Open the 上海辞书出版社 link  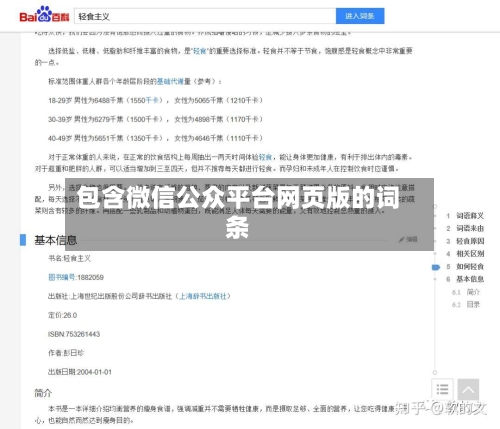click(x=203, y=296)
